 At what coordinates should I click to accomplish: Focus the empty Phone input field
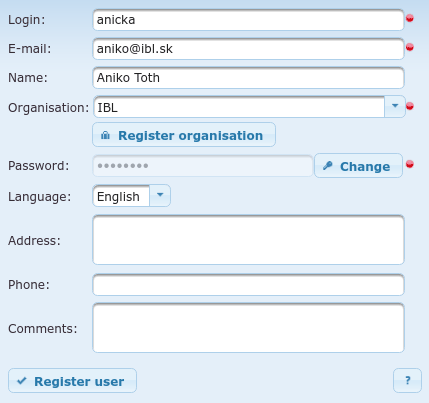[248, 285]
